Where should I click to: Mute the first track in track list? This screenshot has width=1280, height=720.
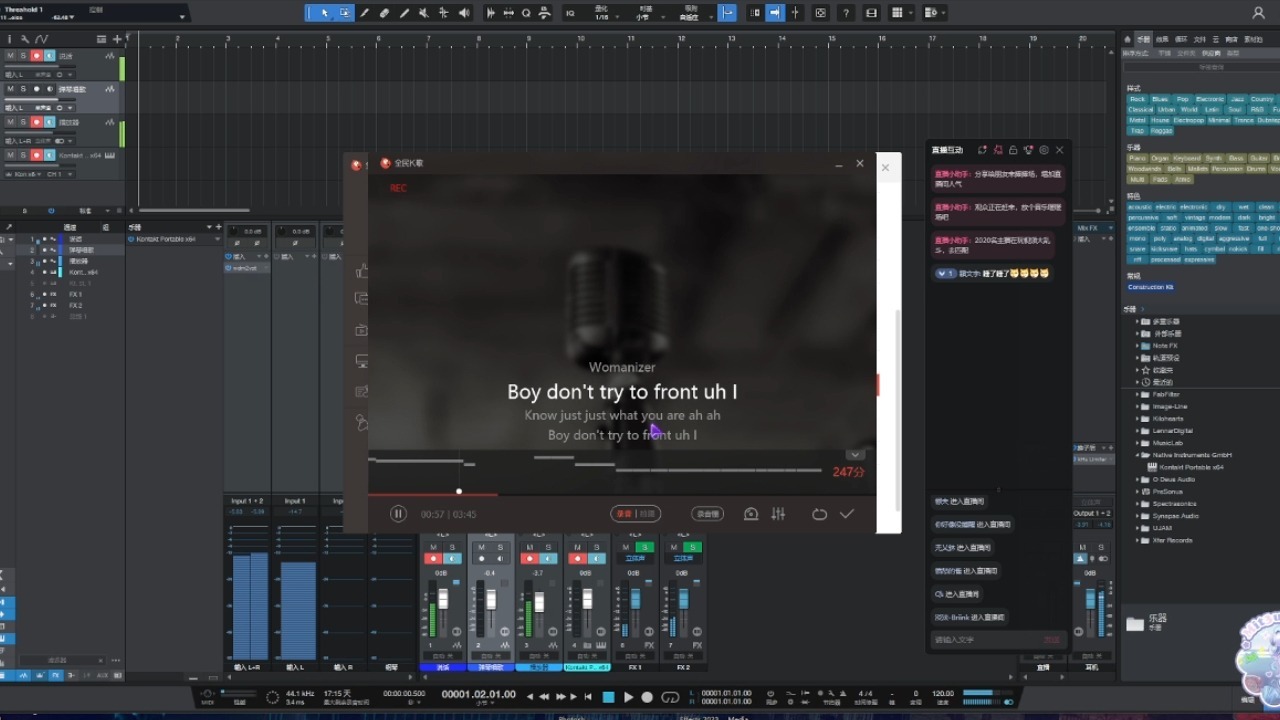coord(10,56)
